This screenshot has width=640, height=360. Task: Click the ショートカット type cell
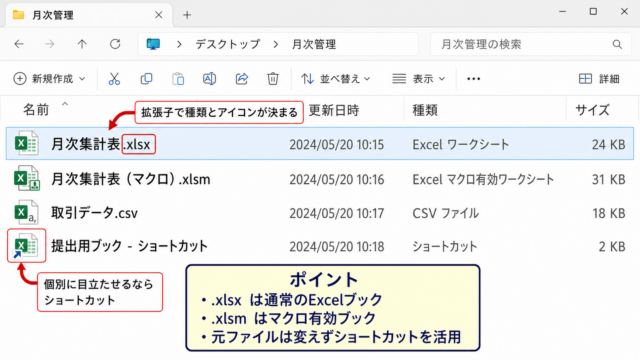(444, 247)
